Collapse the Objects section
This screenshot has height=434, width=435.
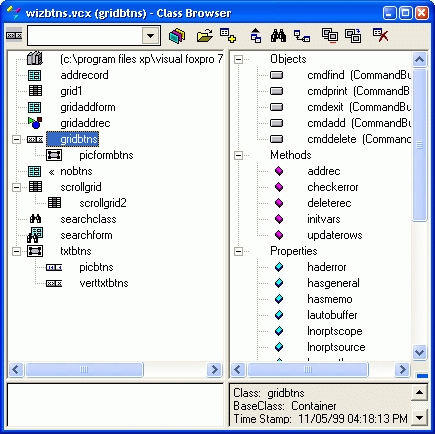[238, 59]
